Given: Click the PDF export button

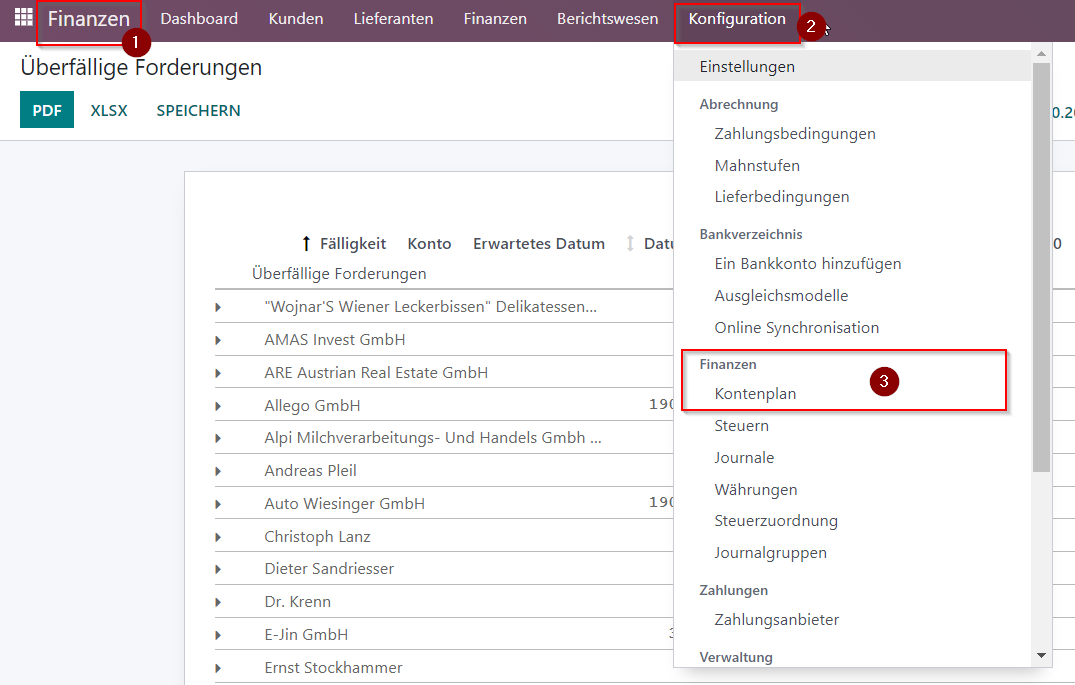Looking at the screenshot, I should [x=47, y=110].
